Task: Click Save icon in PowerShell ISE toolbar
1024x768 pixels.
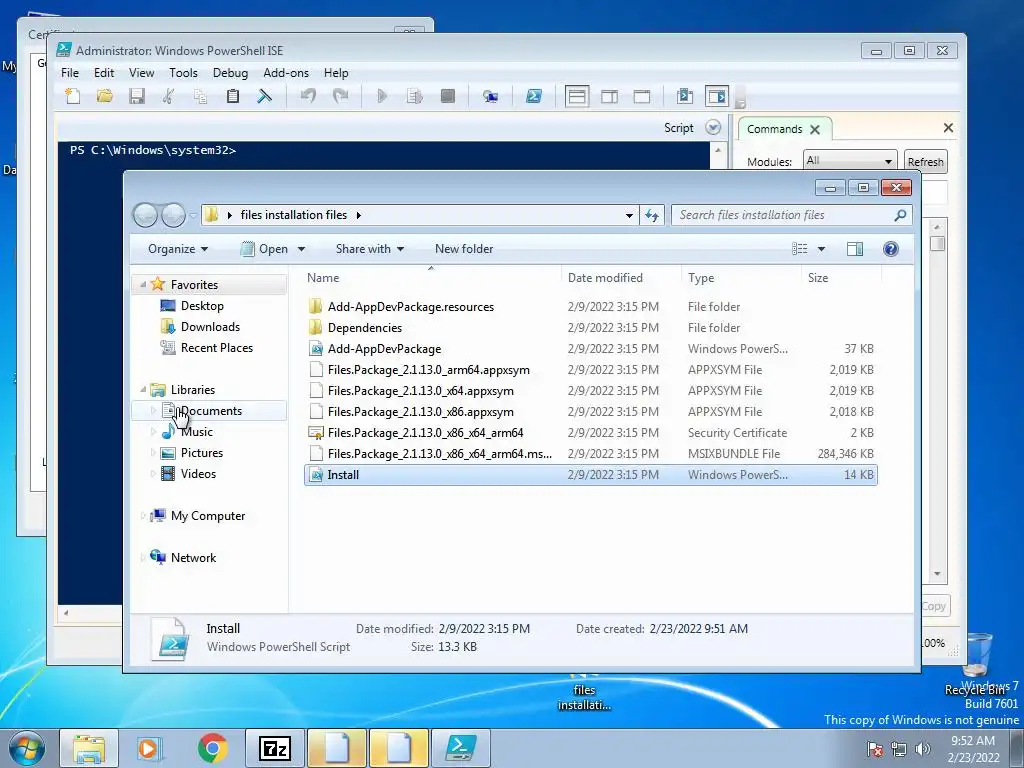Action: [136, 97]
